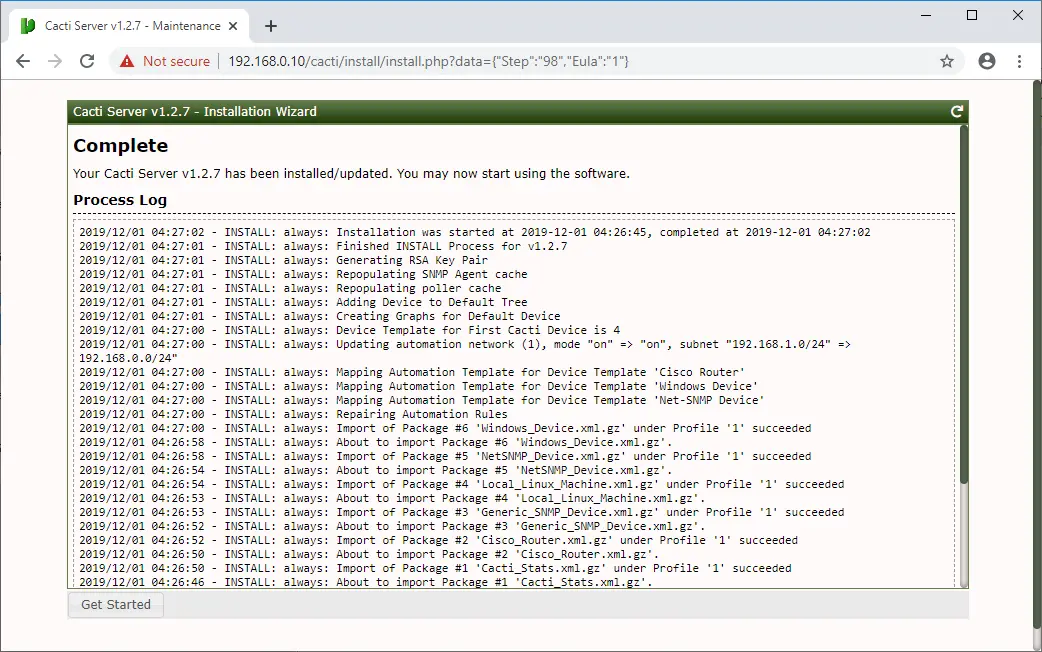
Task: Click the 'Repopulating SNMP Agent cache' line
Action: (x=303, y=274)
